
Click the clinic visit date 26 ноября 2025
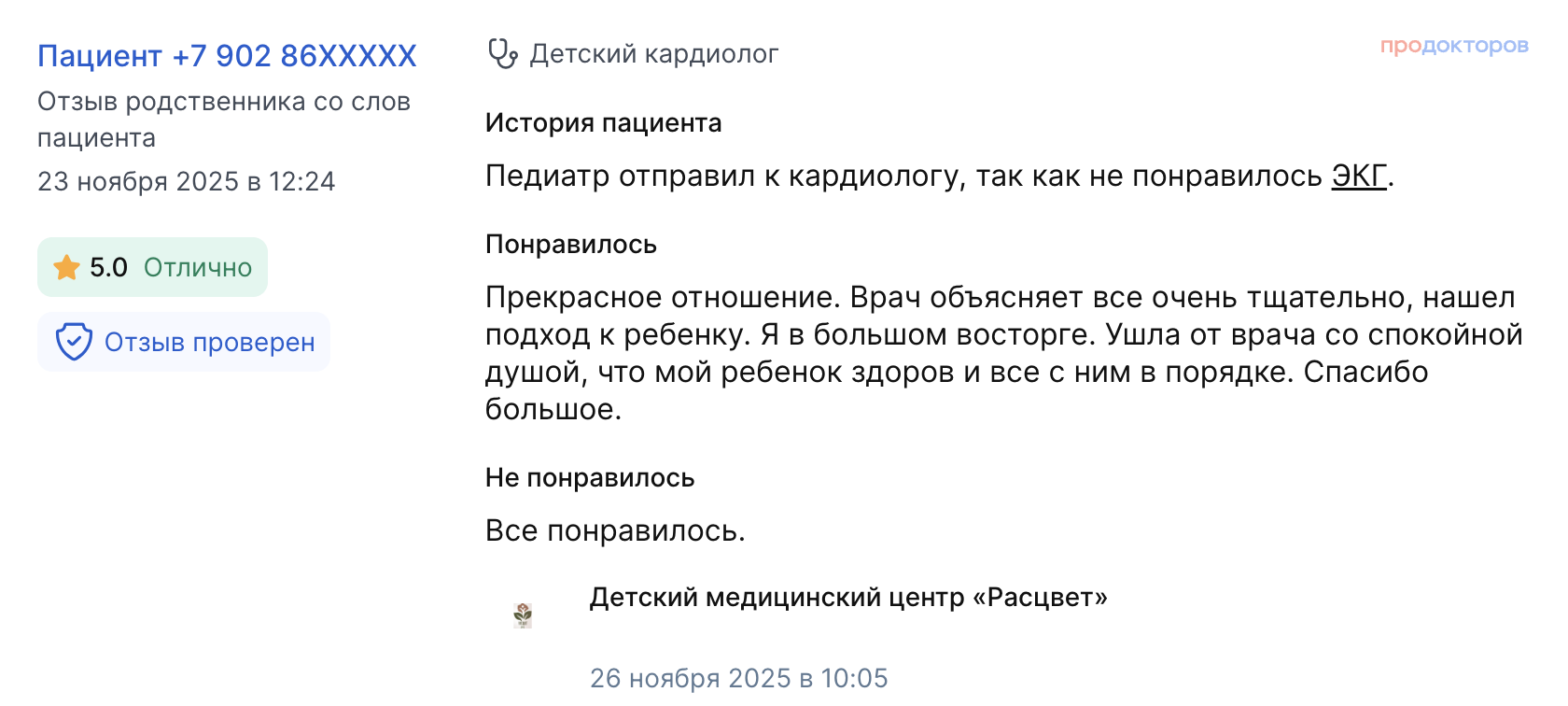(x=738, y=678)
